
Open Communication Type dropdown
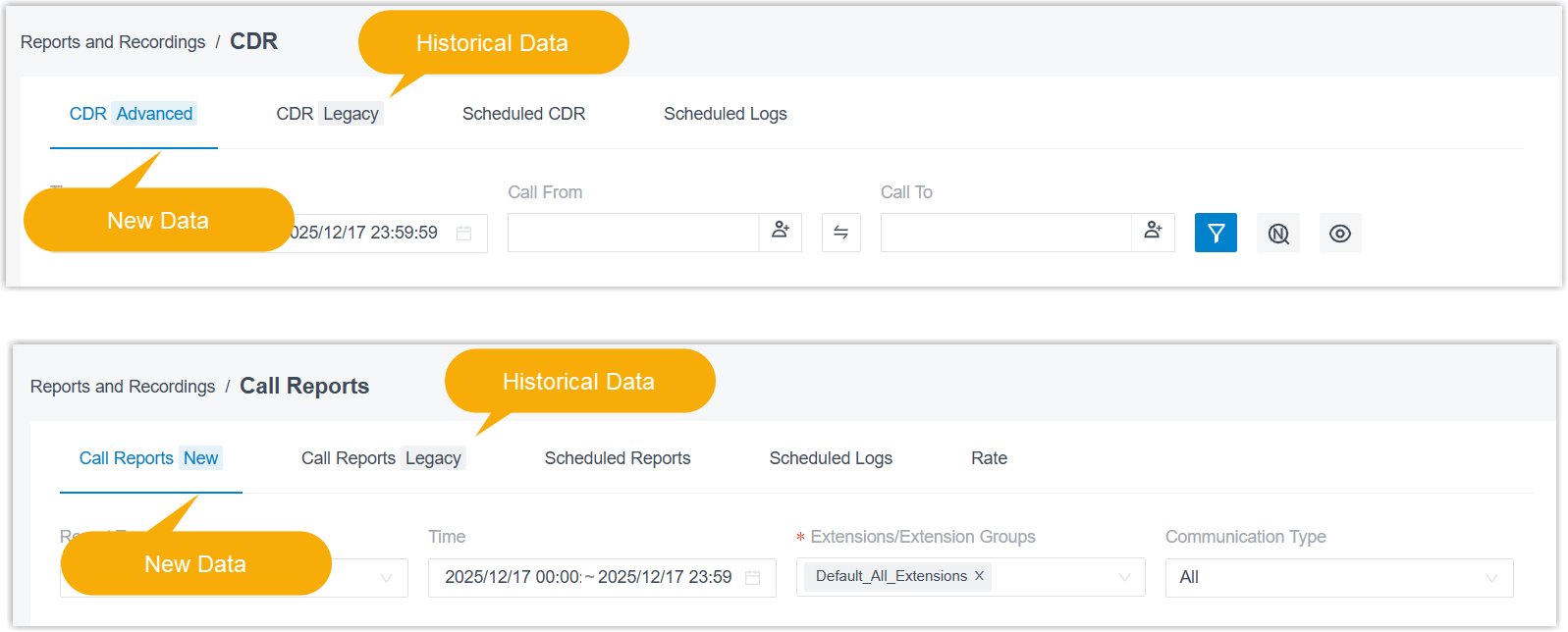[1490, 578]
